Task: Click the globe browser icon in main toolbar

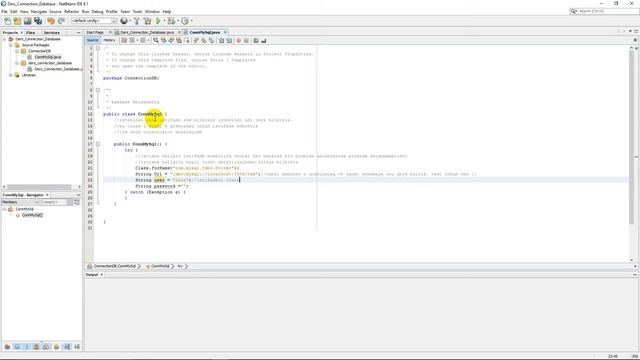Action: [124, 21]
